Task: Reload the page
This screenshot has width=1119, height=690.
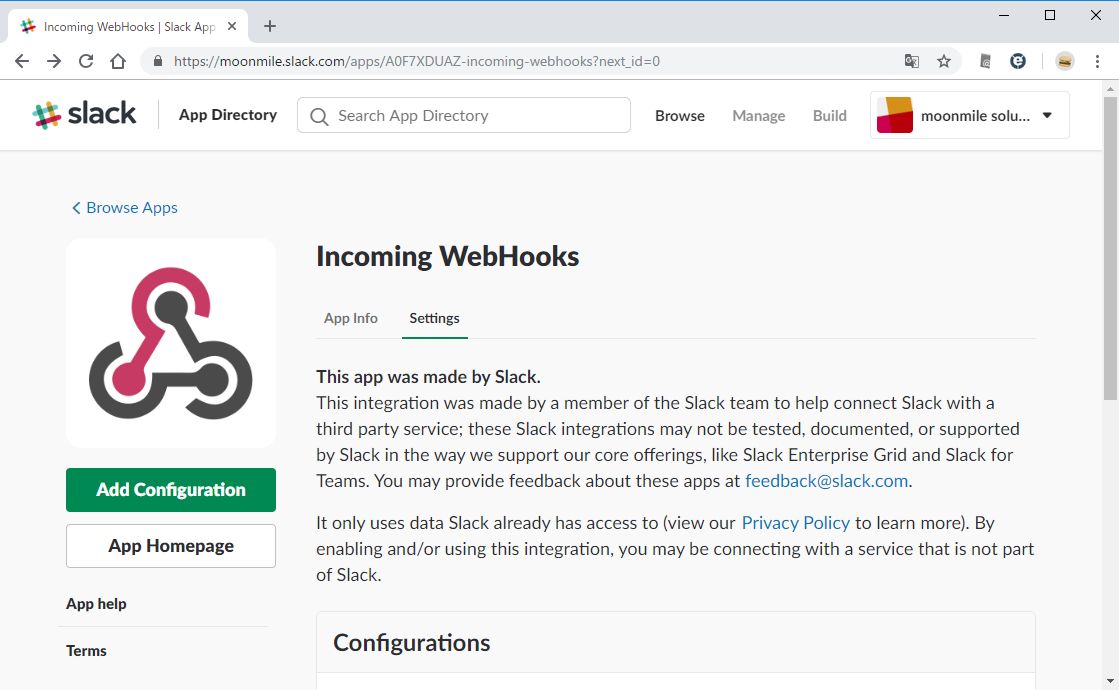Action: pyautogui.click(x=86, y=61)
